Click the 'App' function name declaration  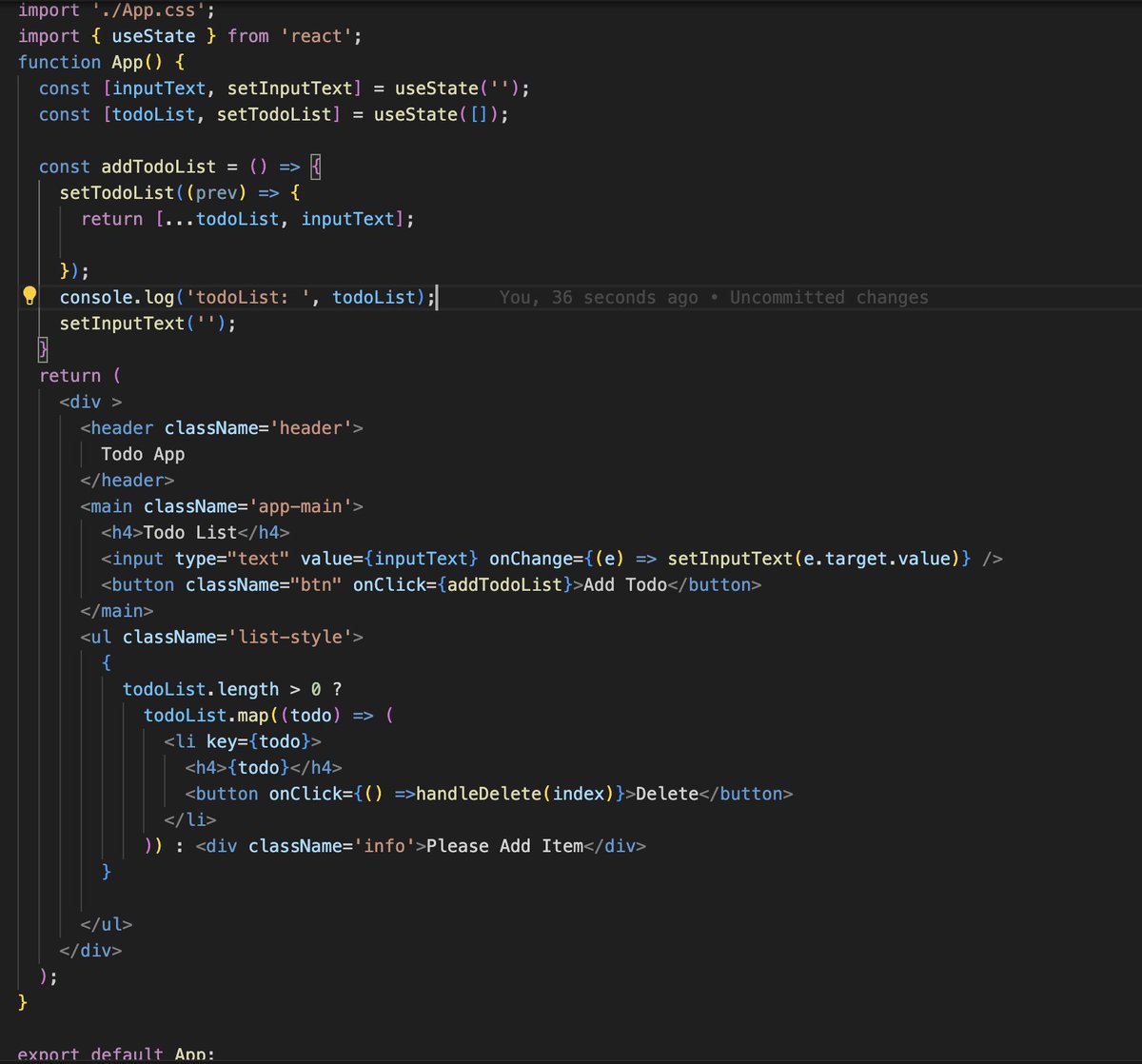coord(128,62)
